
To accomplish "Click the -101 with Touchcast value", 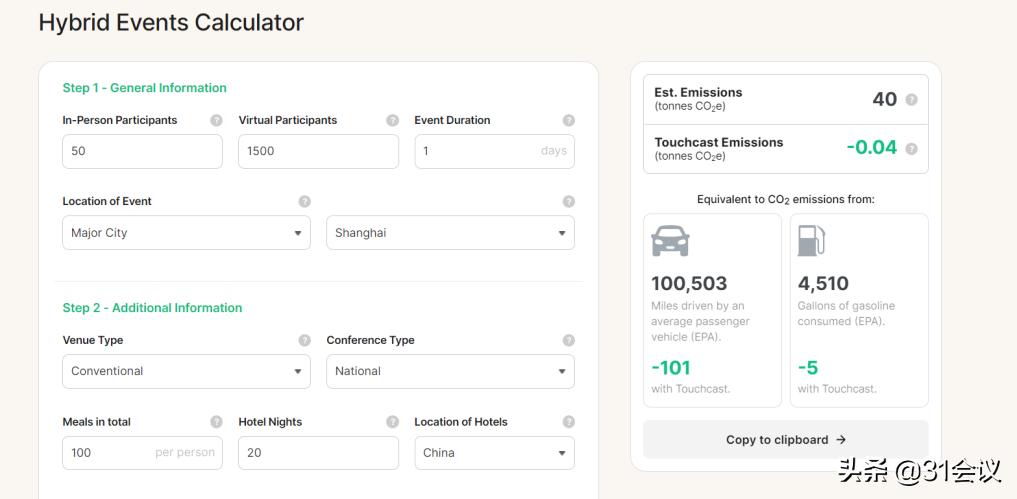I will point(671,368).
